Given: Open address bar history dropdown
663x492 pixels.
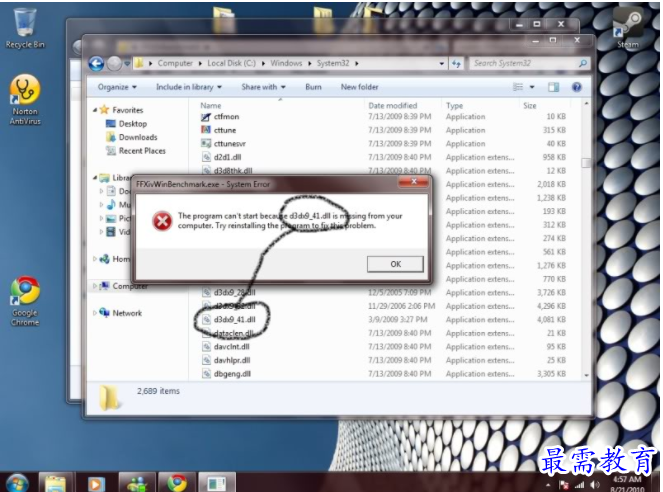Looking at the screenshot, I should 441,63.
